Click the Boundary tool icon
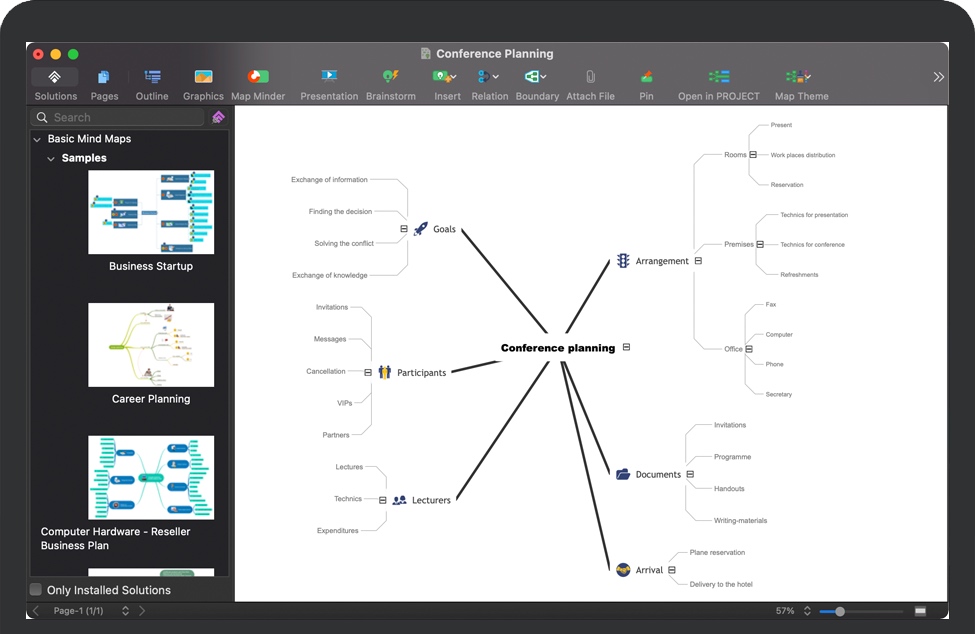The height and width of the screenshot is (634, 975). coord(531,76)
